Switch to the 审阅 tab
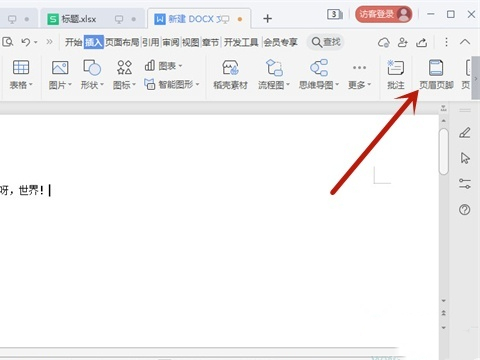Screen dimensions: 480x360 171,42
